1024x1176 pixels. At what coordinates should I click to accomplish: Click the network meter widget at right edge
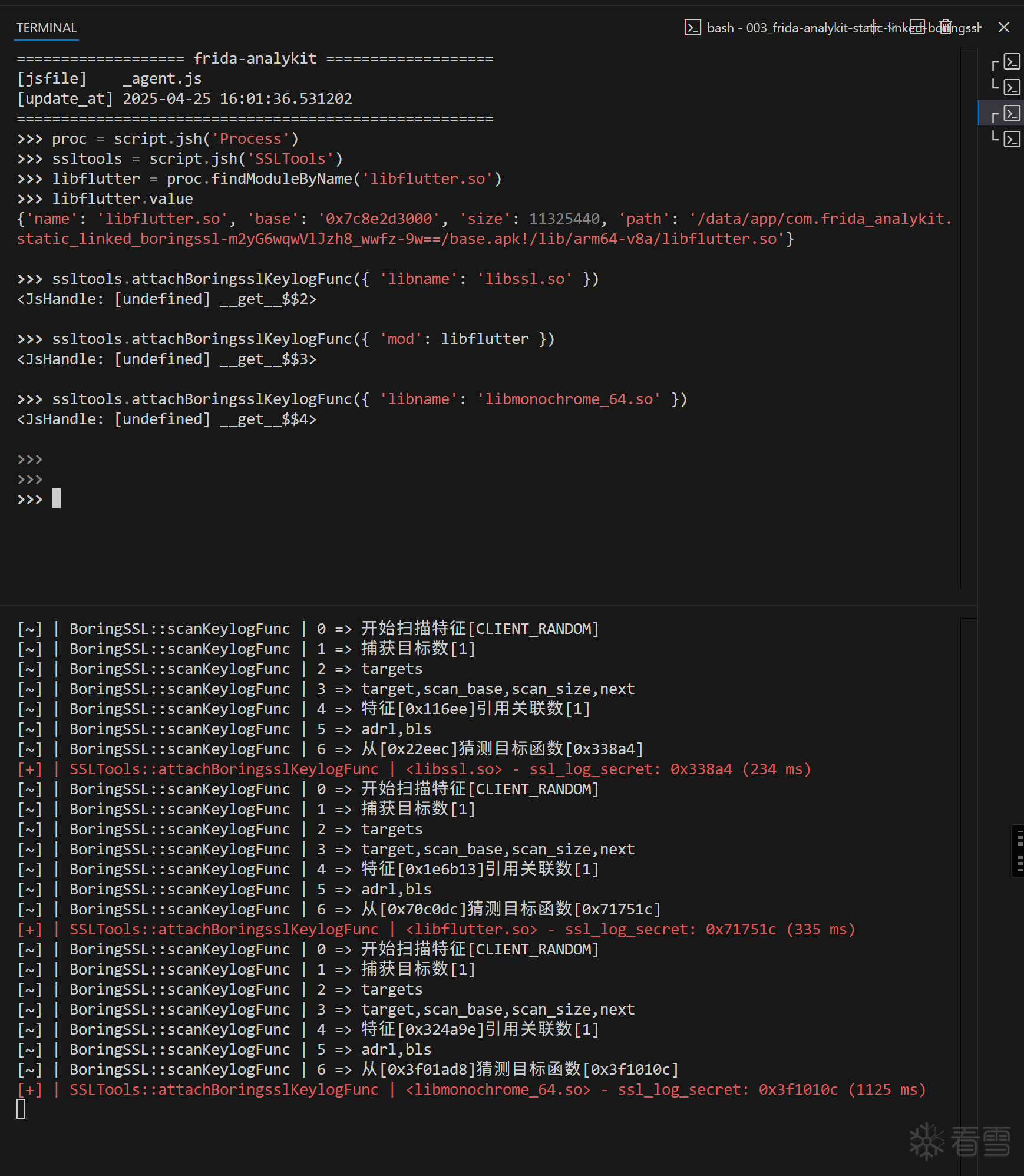pyautogui.click(x=1019, y=851)
